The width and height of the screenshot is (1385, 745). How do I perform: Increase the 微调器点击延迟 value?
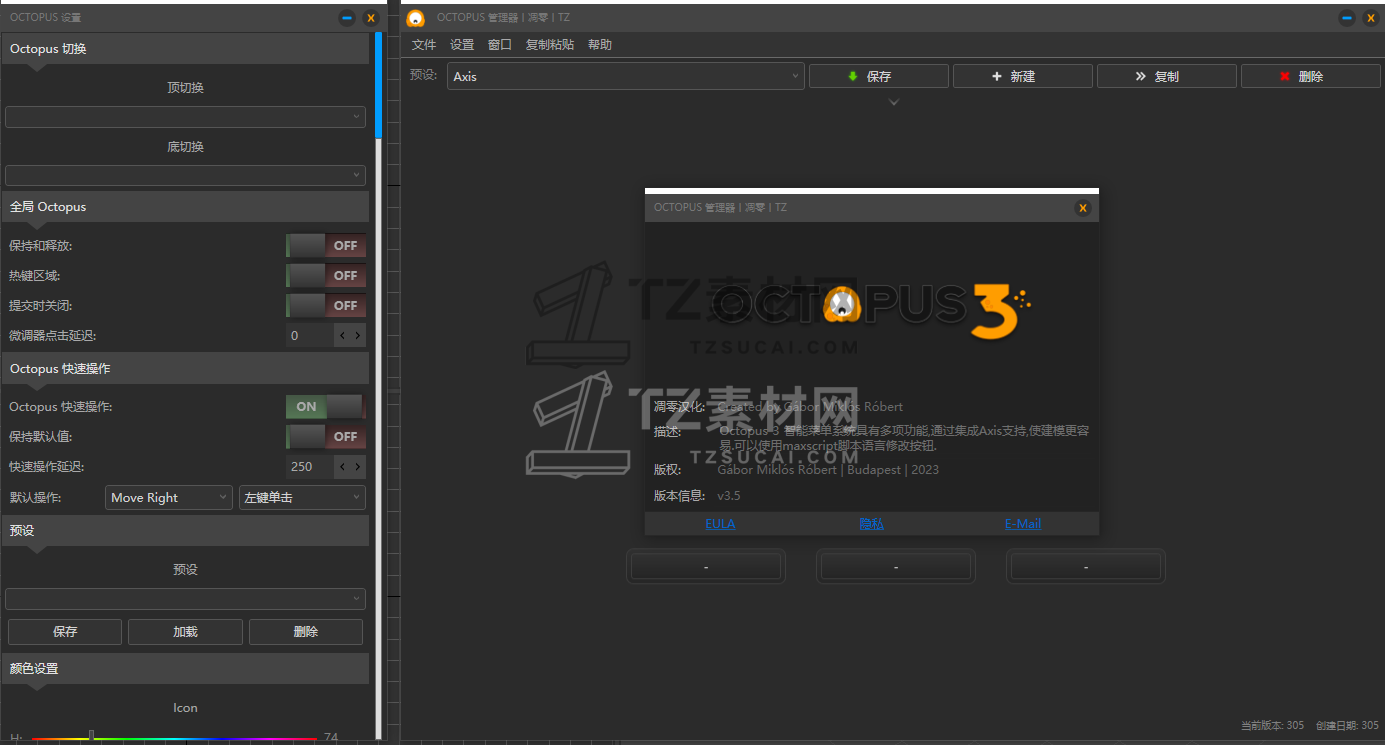coord(358,336)
